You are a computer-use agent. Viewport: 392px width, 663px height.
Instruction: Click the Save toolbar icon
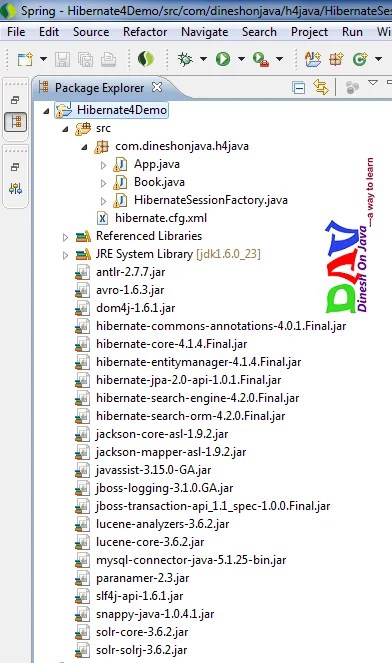click(62, 59)
